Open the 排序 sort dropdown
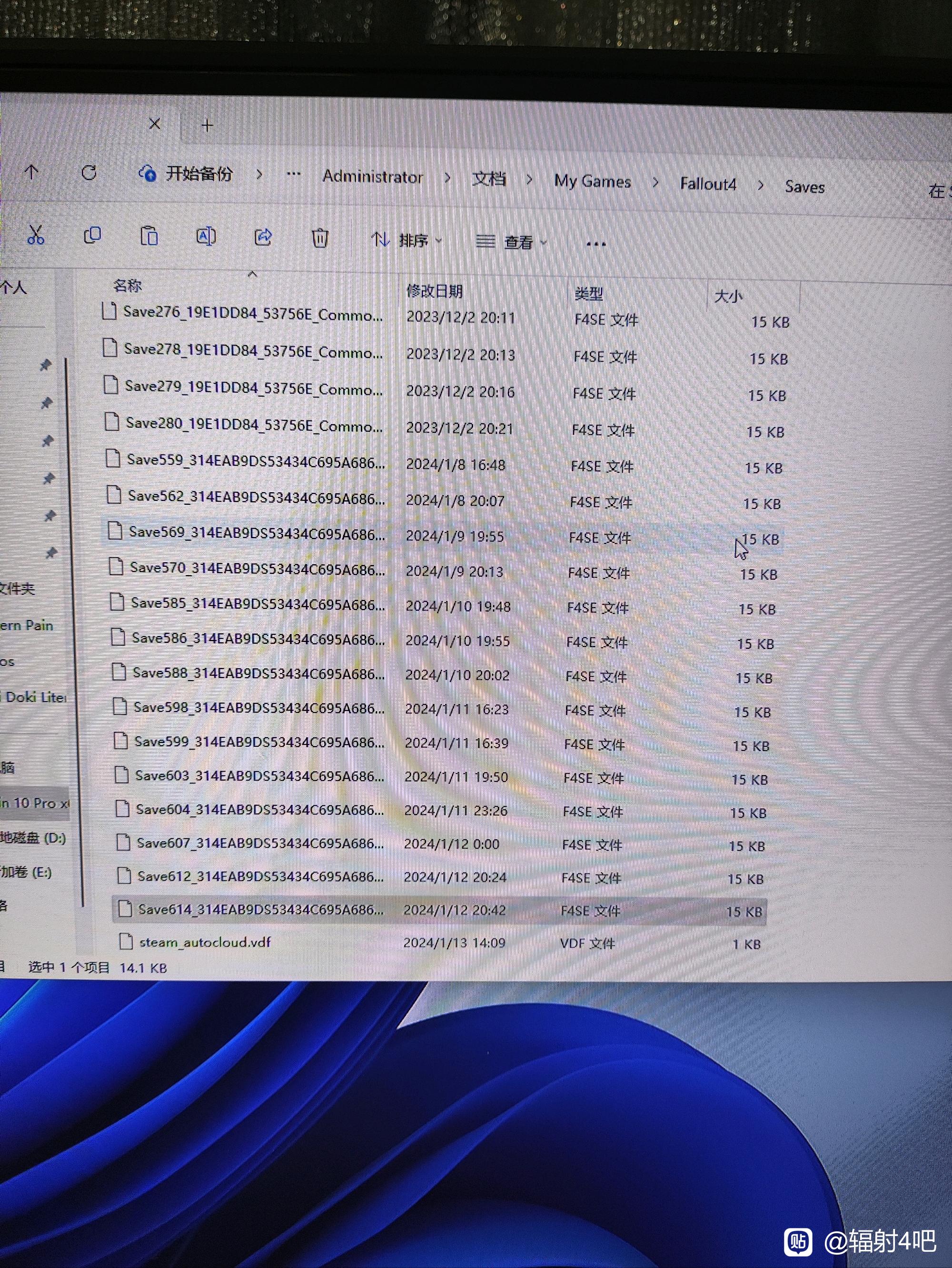 pyautogui.click(x=407, y=239)
